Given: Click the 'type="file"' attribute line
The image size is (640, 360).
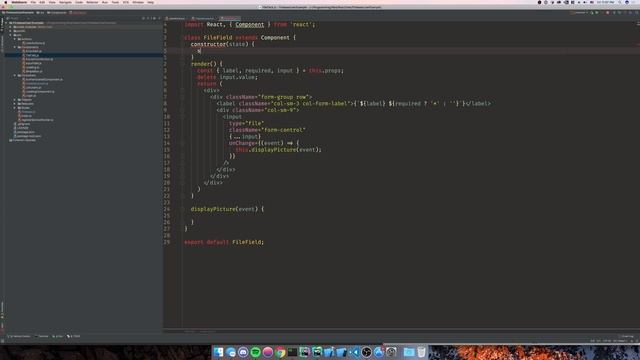Looking at the screenshot, I should (x=247, y=123).
